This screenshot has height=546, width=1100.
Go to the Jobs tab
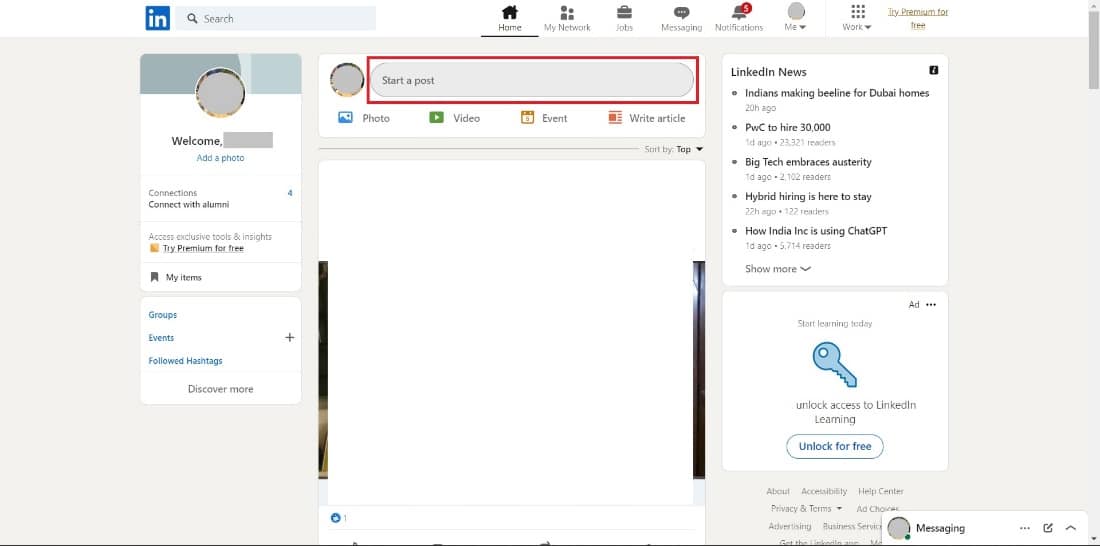[x=624, y=19]
